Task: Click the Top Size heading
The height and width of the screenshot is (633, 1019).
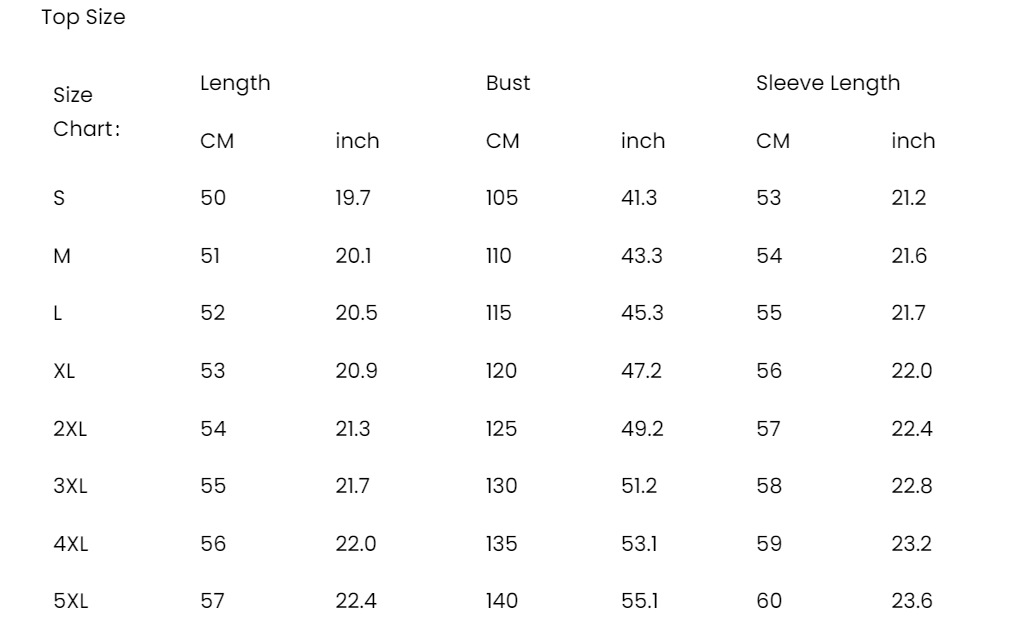Action: [x=84, y=18]
